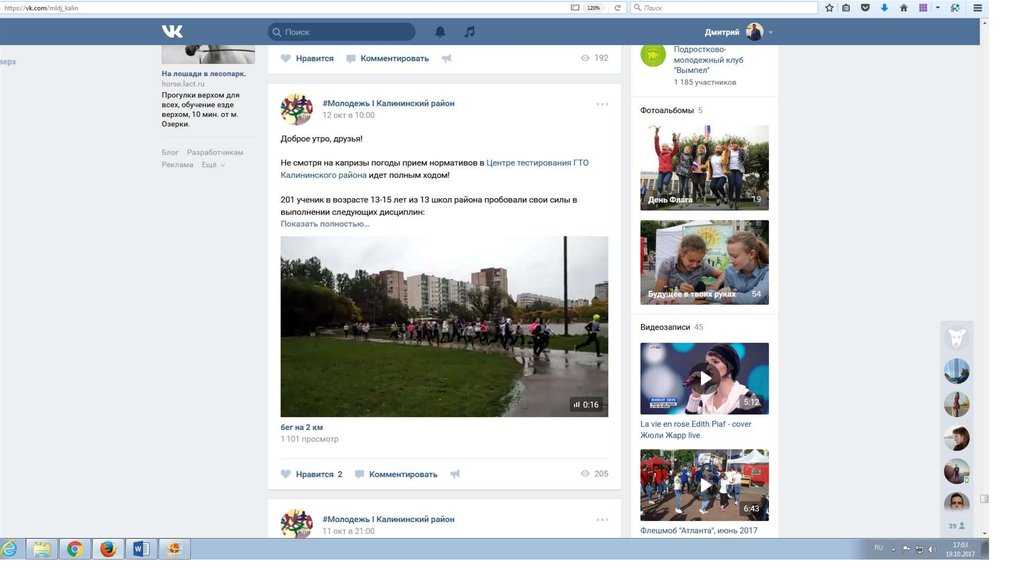The width and height of the screenshot is (1024, 574).
Task: Click the VK logo in the header
Action: pyautogui.click(x=172, y=32)
